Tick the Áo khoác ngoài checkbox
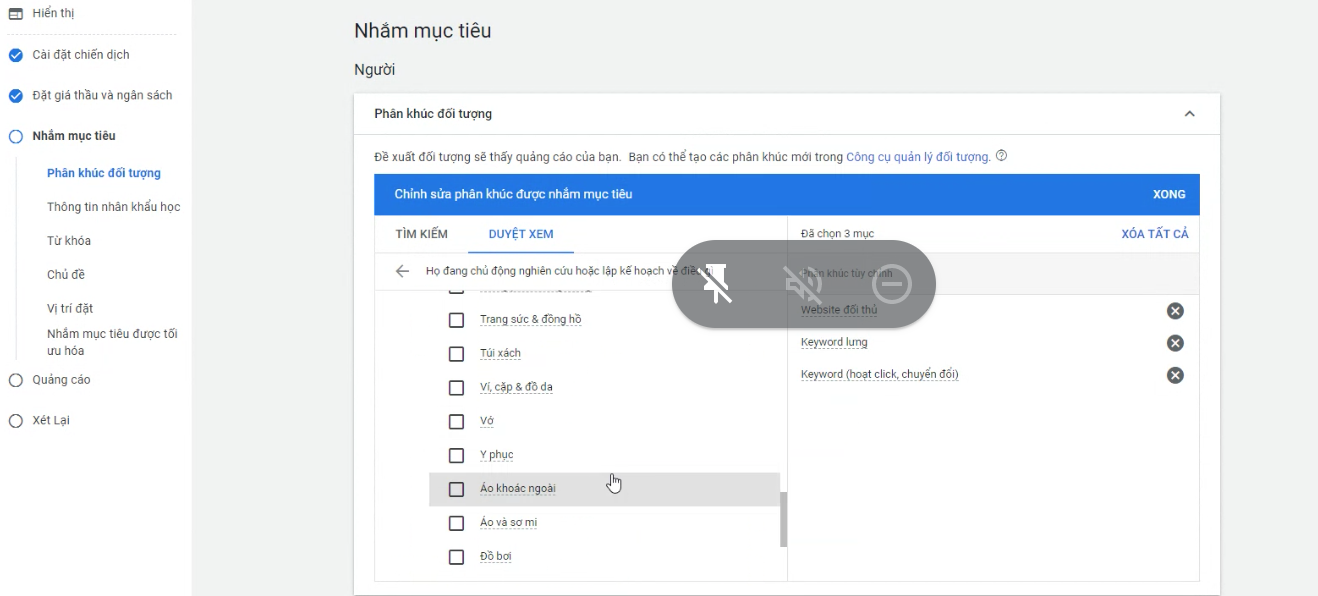The image size is (1318, 596). [x=456, y=489]
